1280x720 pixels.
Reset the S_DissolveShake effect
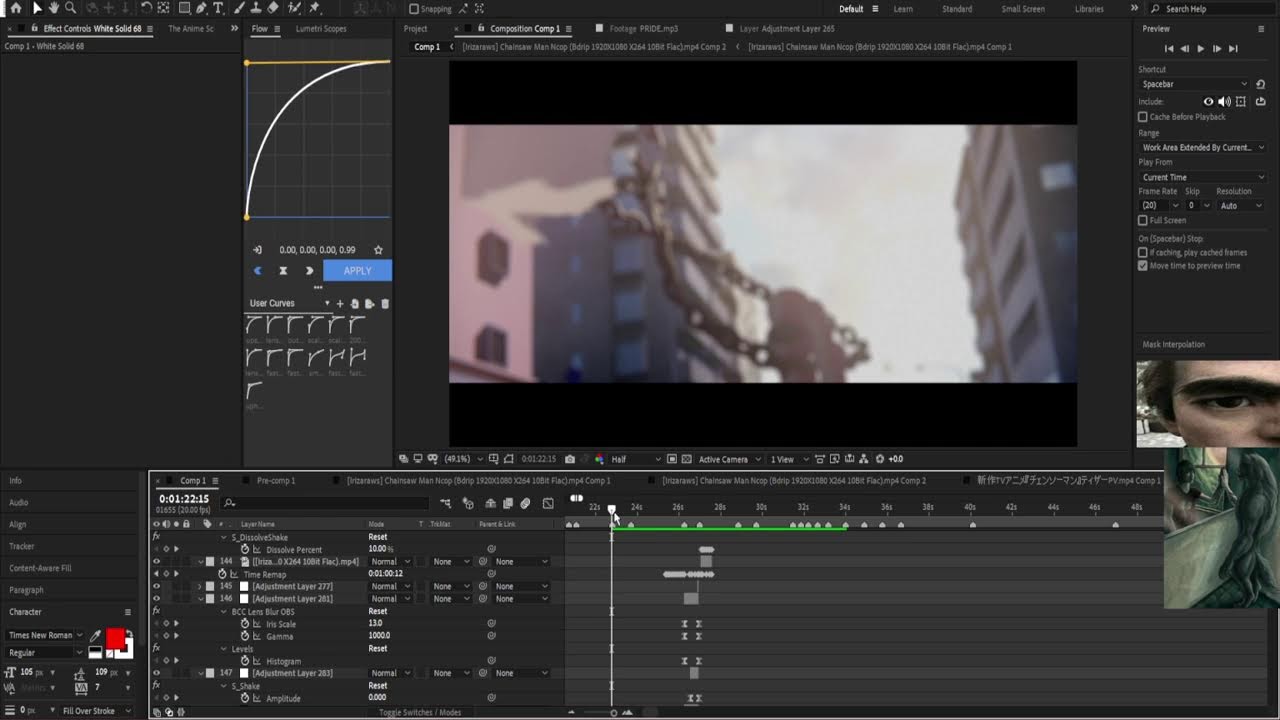coord(377,537)
